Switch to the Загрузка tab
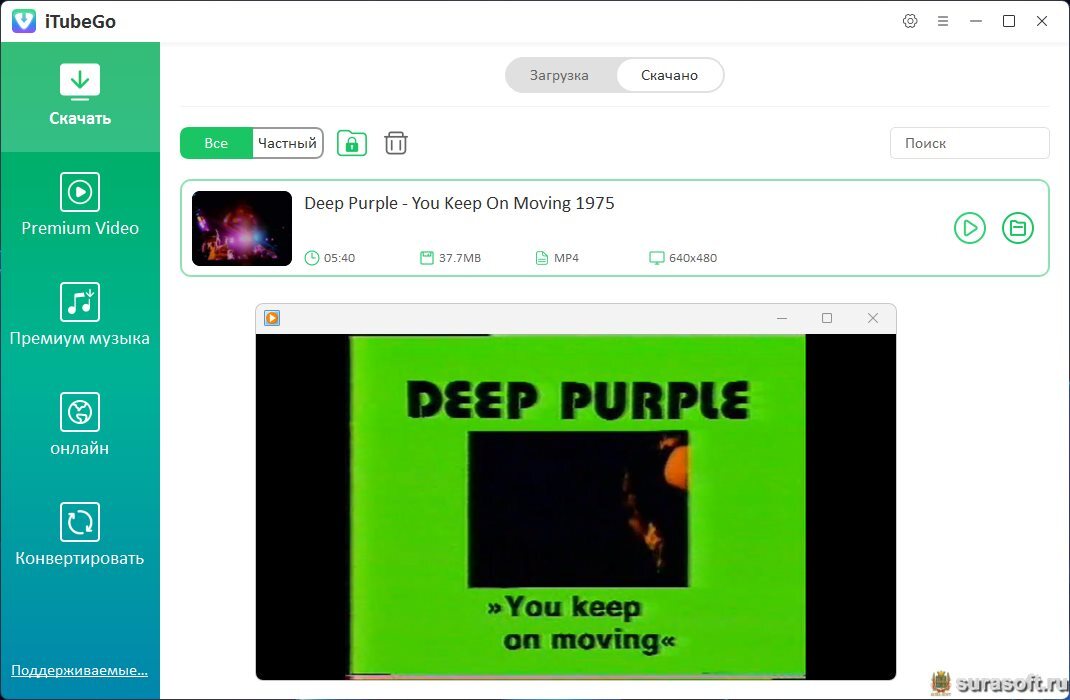Image resolution: width=1070 pixels, height=700 pixels. pos(559,75)
